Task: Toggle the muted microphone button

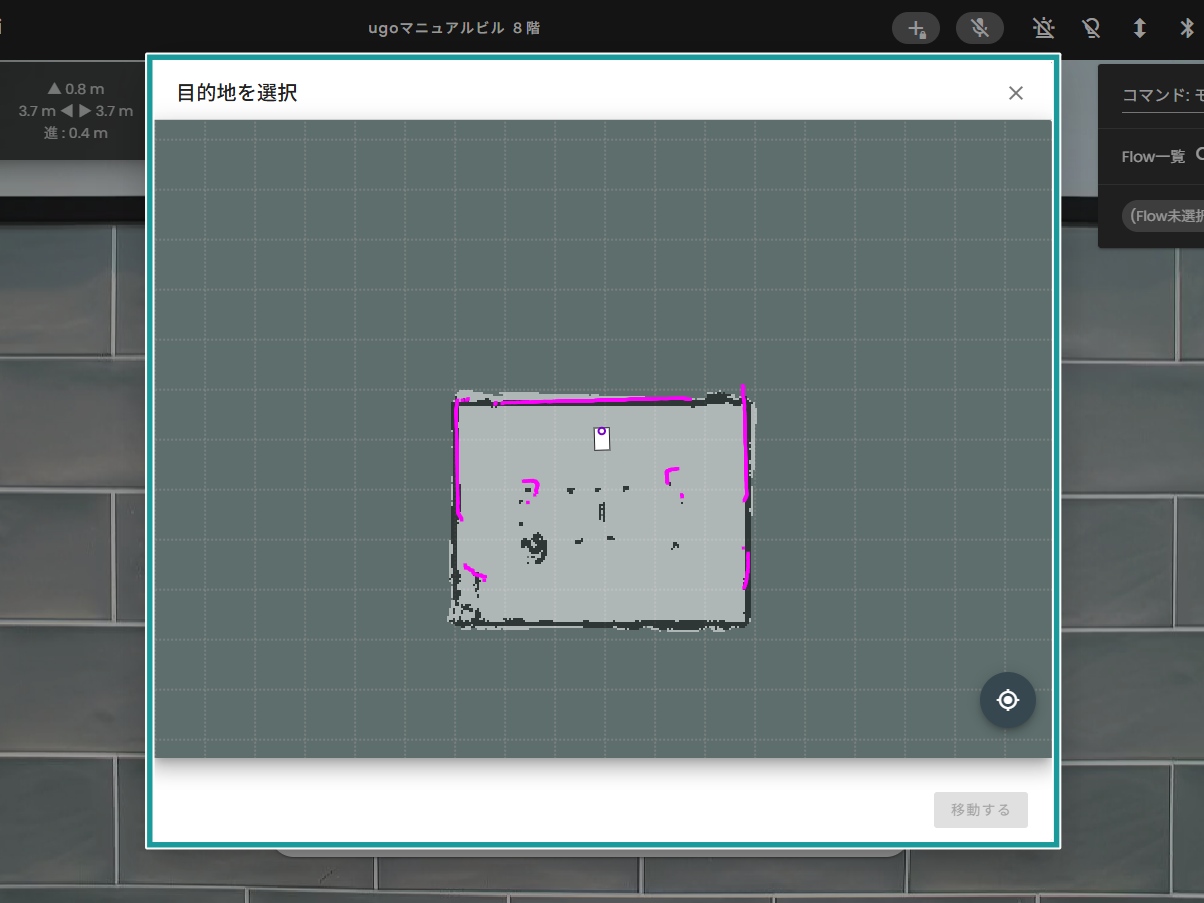Action: coord(980,28)
